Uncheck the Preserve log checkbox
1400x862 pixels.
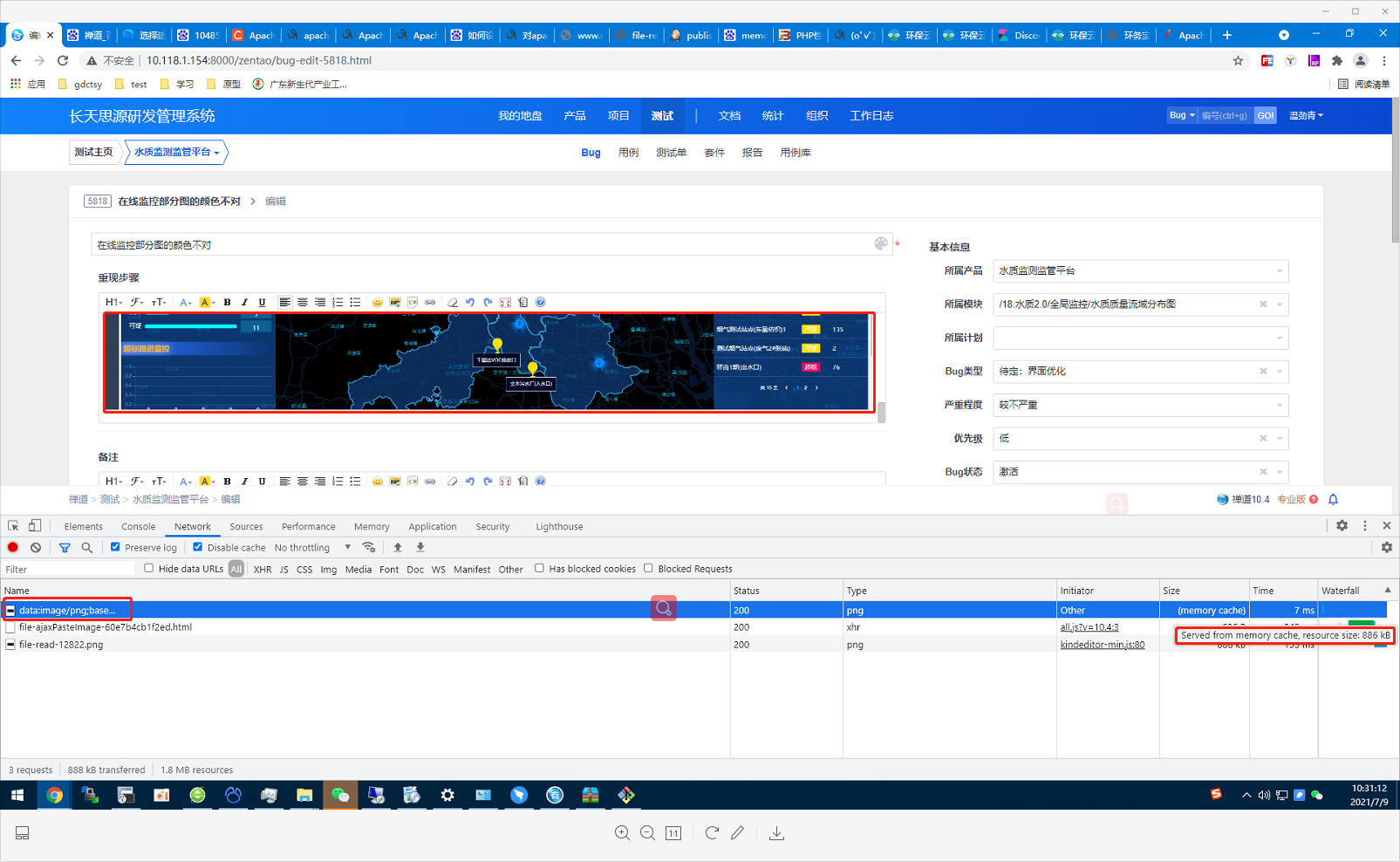(115, 547)
